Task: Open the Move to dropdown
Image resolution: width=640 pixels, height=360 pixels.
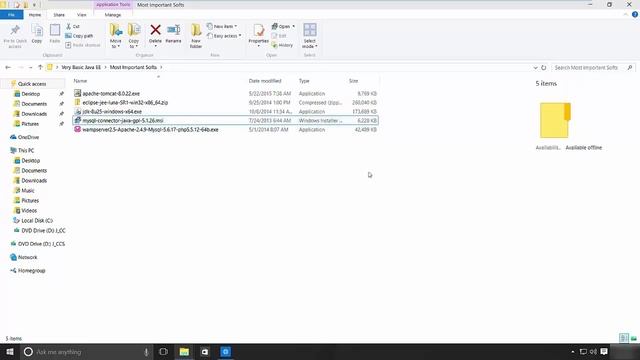Action: tap(116, 36)
